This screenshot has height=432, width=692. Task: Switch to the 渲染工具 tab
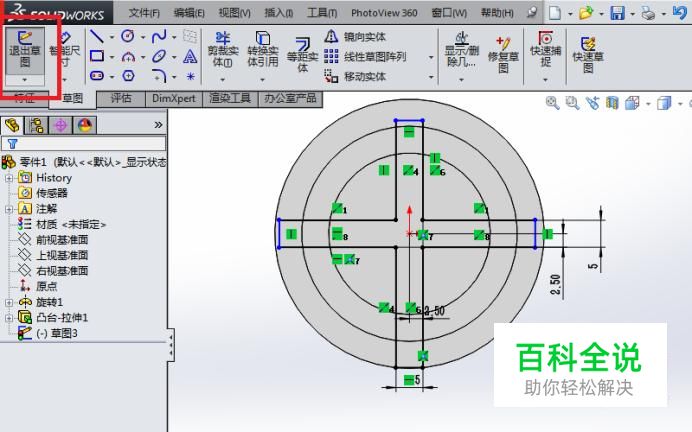point(230,99)
